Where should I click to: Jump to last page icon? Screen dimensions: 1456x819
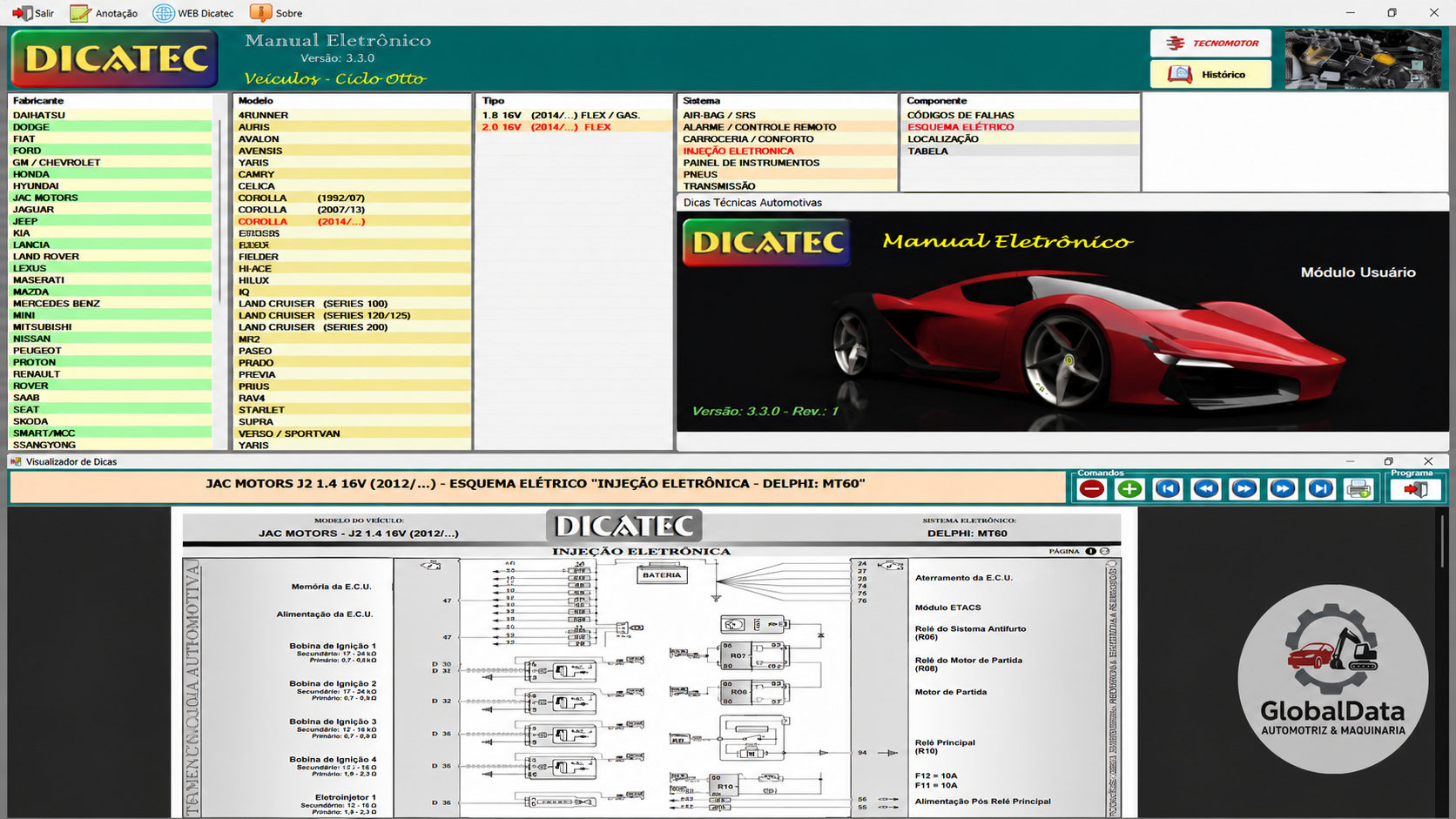[x=1320, y=489]
